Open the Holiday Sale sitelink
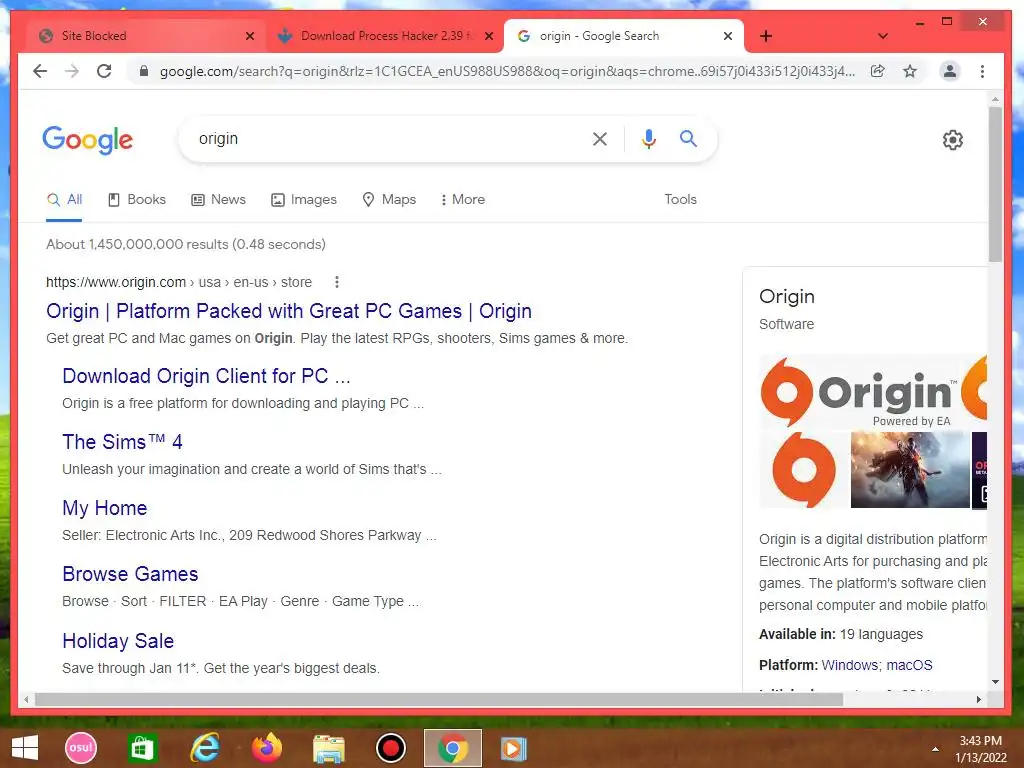 (x=118, y=641)
